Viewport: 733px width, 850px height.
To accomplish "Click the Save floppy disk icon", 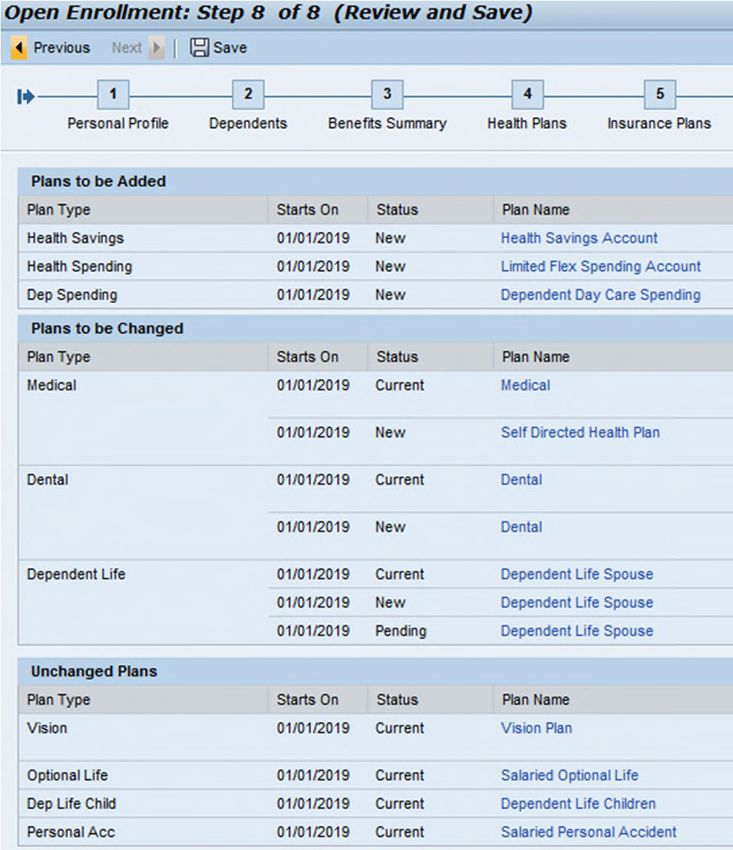I will click(199, 47).
